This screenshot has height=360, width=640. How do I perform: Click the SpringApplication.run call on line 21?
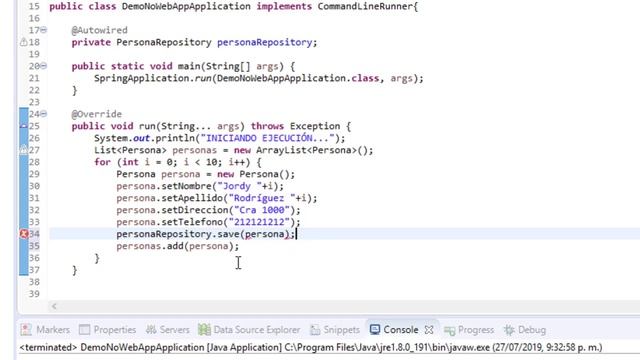click(x=259, y=78)
